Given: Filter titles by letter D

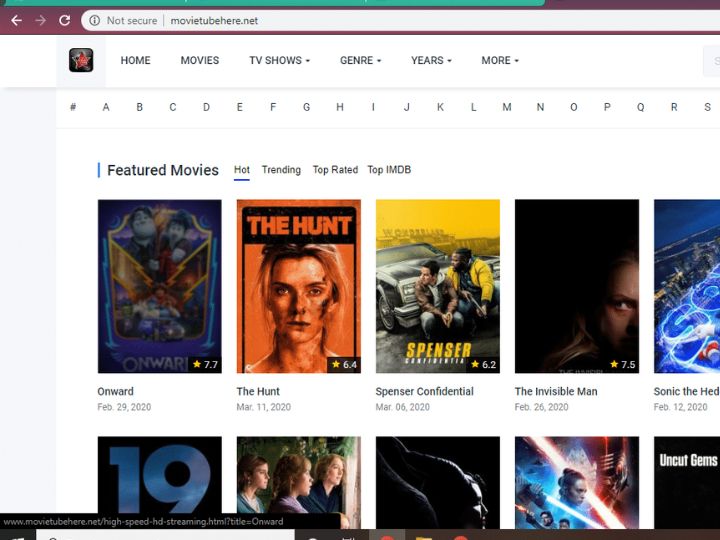Looking at the screenshot, I should click(x=206, y=107).
